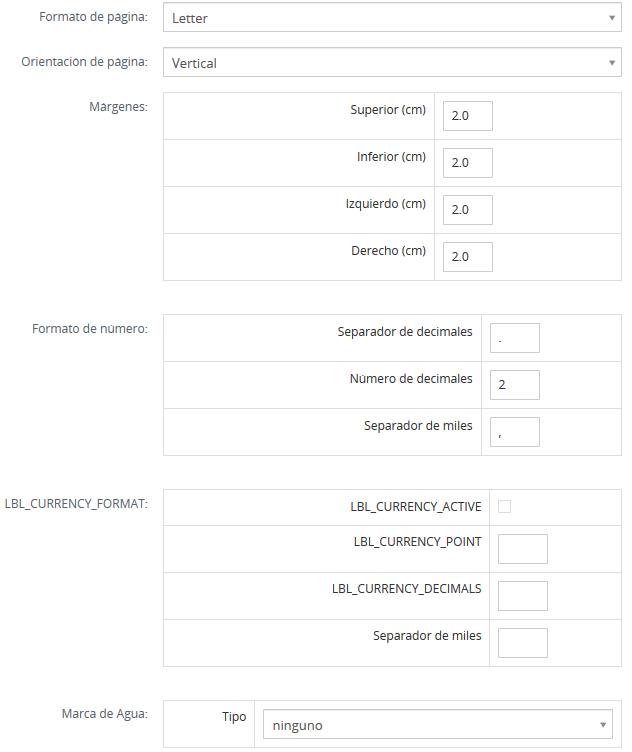Viewport: 632px width, 752px height.
Task: Select the Izquierdo (cm) margin field
Action: [x=467, y=209]
